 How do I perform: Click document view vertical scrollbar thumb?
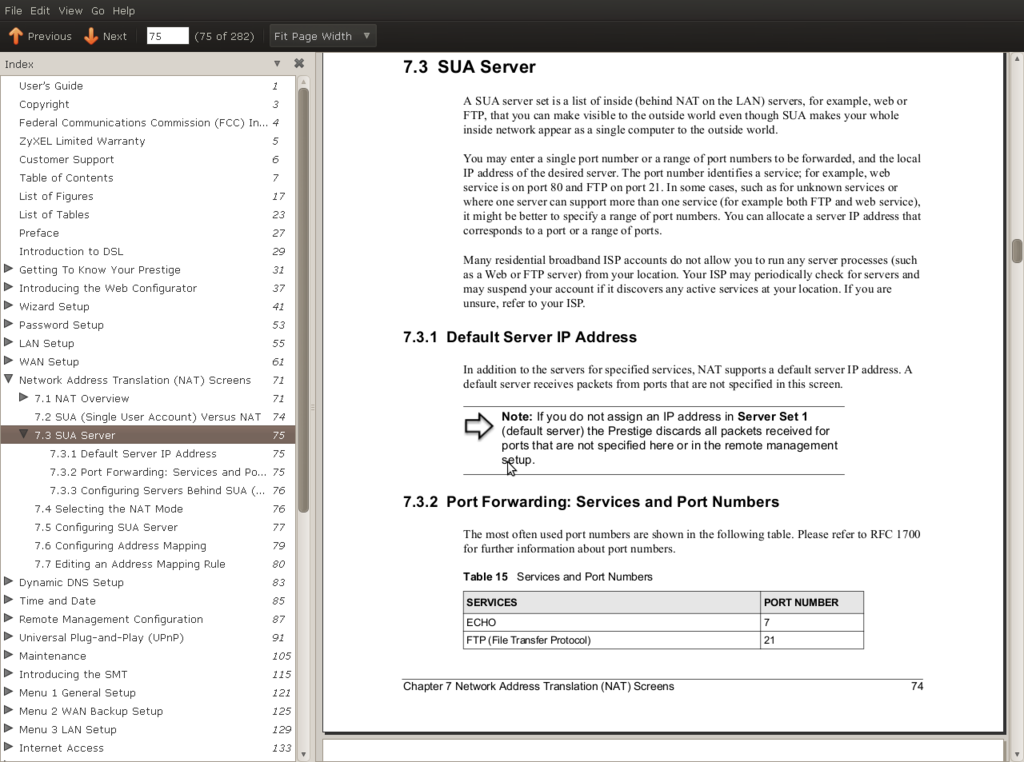click(x=1017, y=251)
